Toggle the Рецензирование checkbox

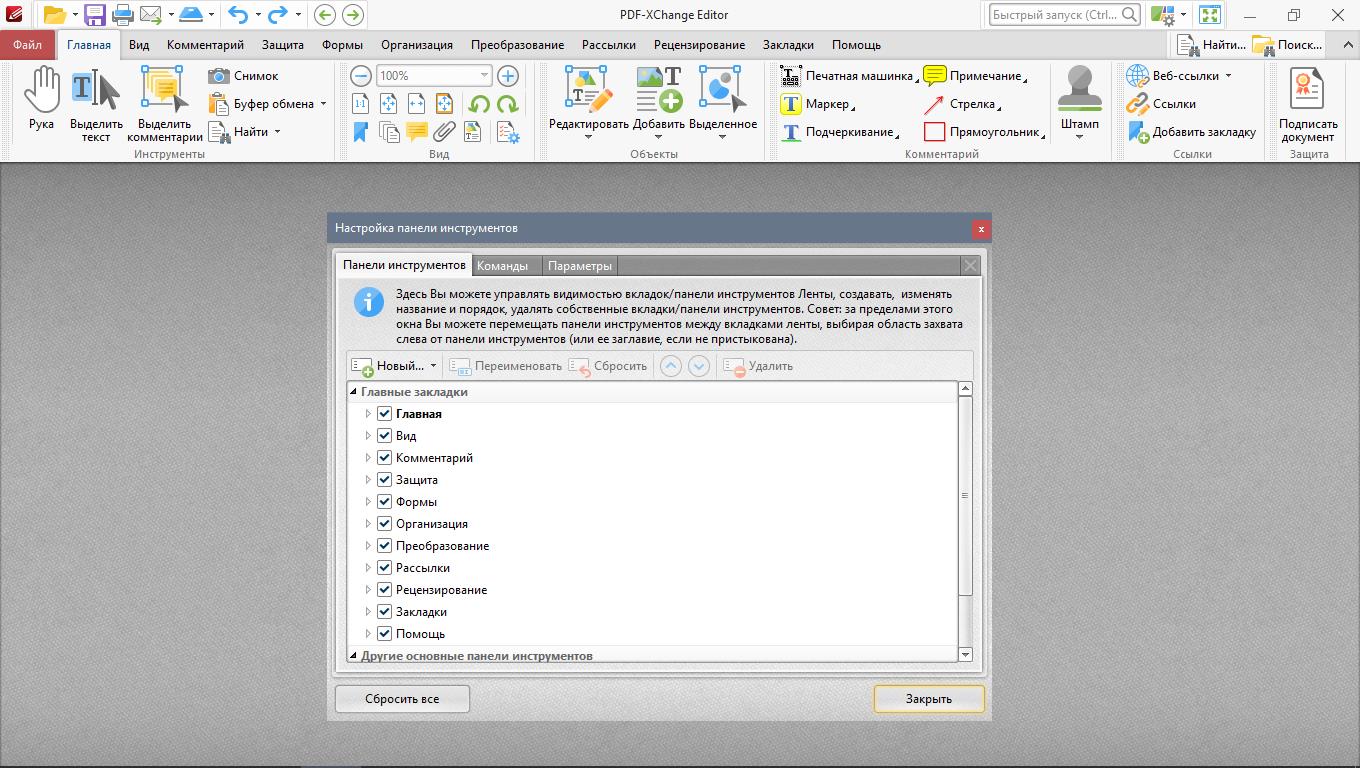tap(384, 589)
